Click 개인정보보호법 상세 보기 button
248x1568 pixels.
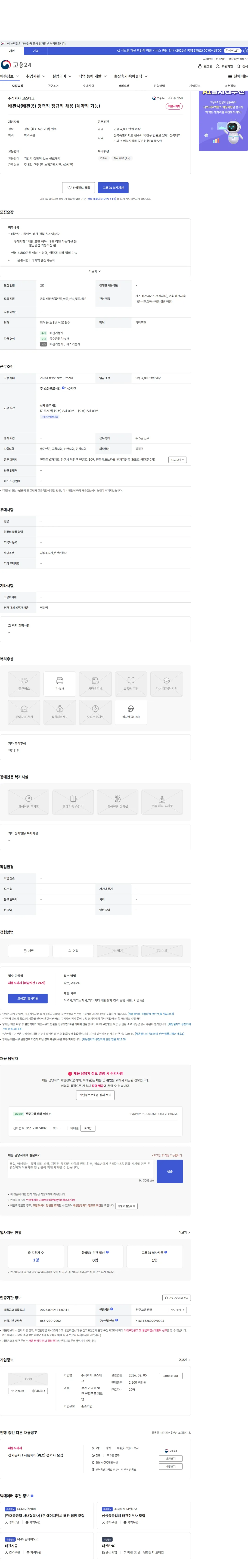95,1095
